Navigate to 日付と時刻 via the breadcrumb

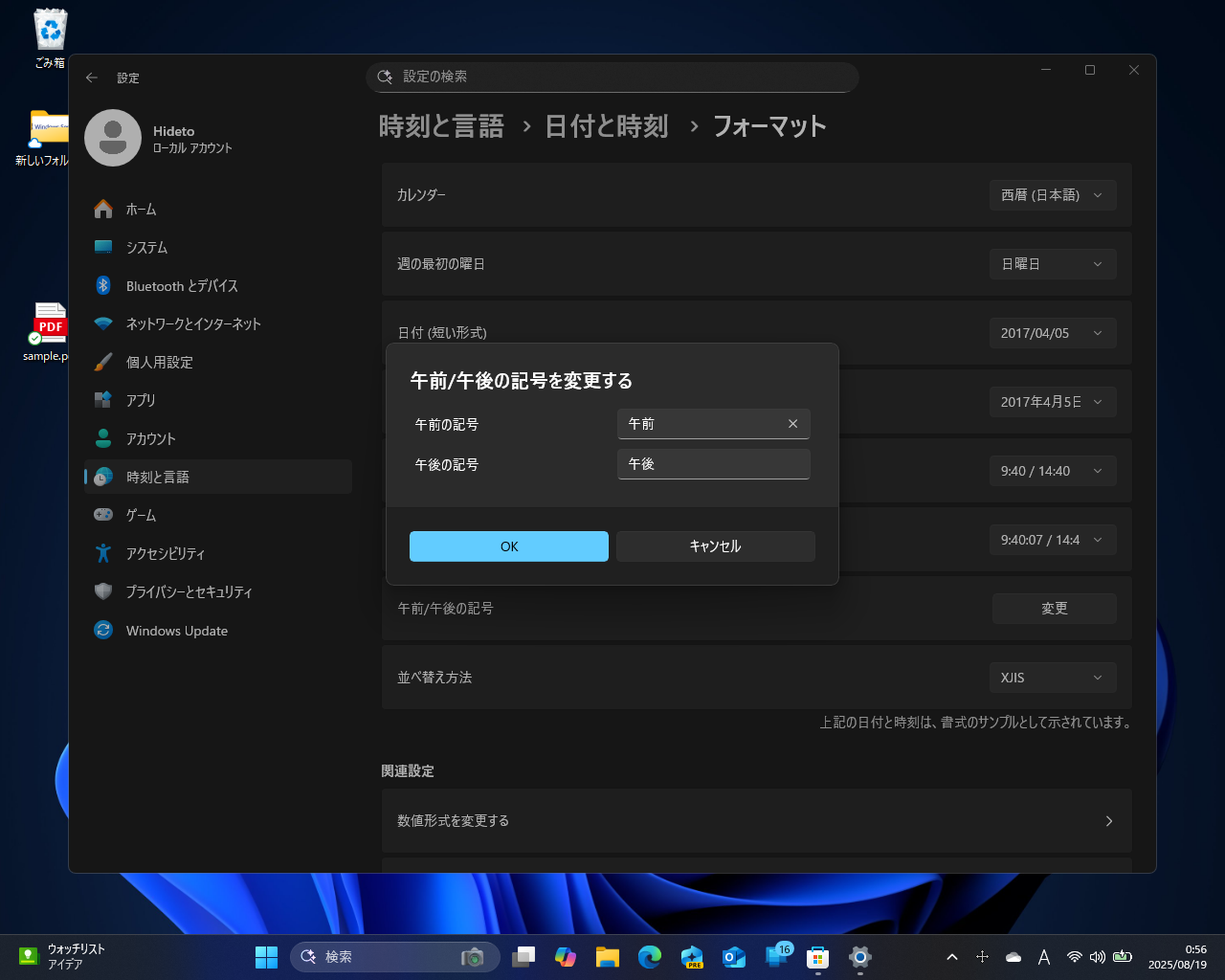point(607,125)
